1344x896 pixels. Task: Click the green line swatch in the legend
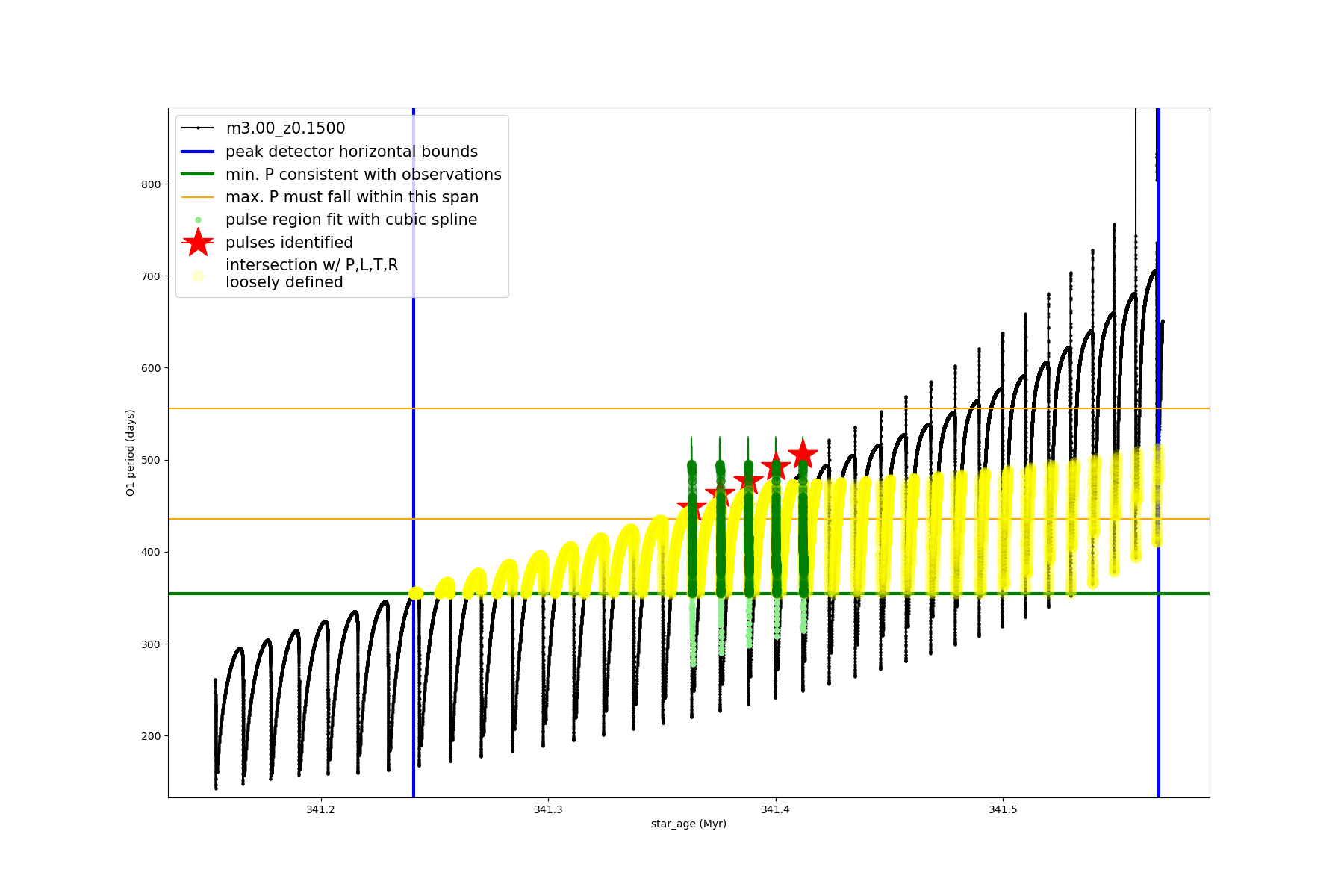tap(198, 175)
